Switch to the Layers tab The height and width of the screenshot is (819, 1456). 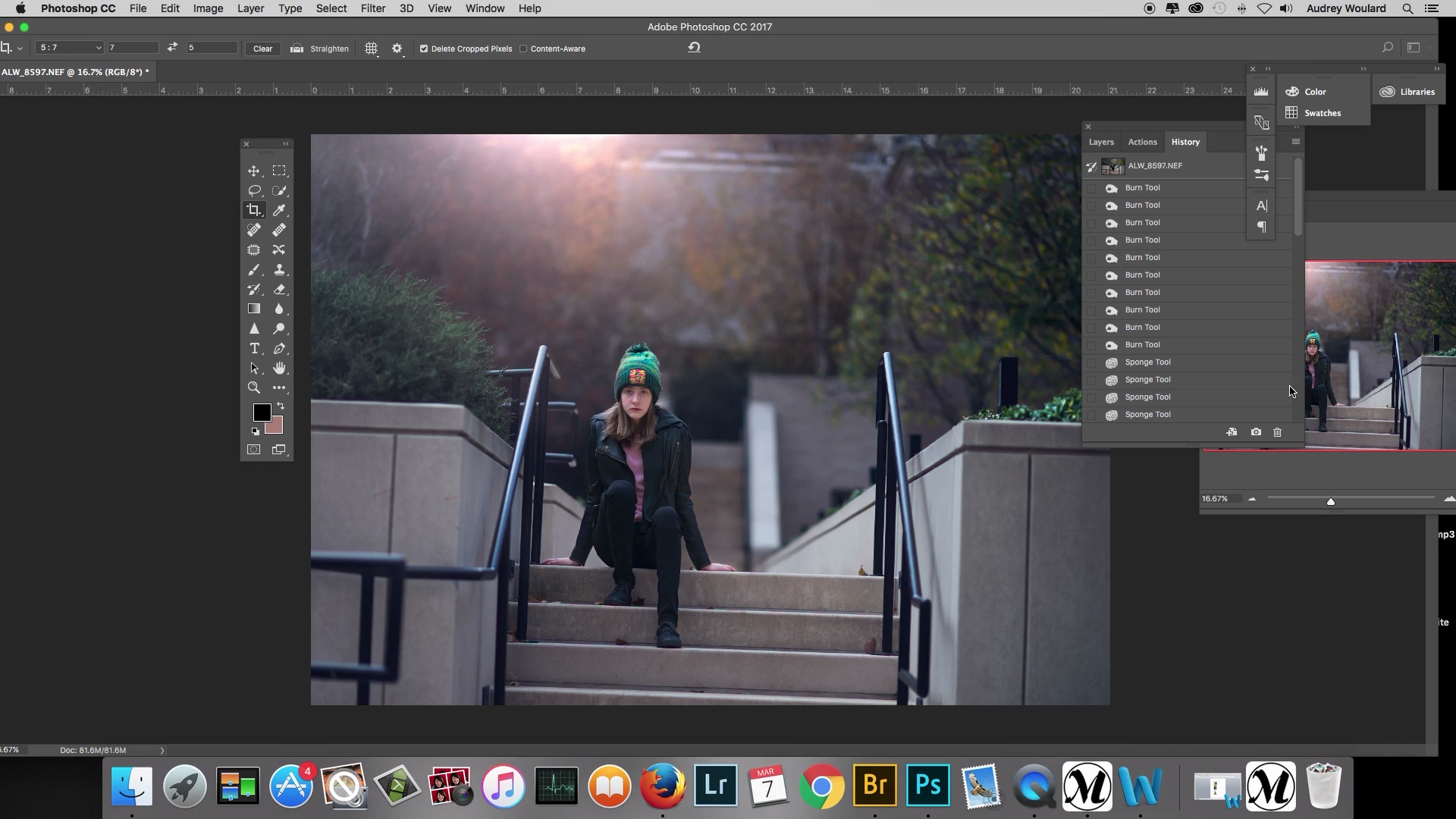tap(1101, 142)
